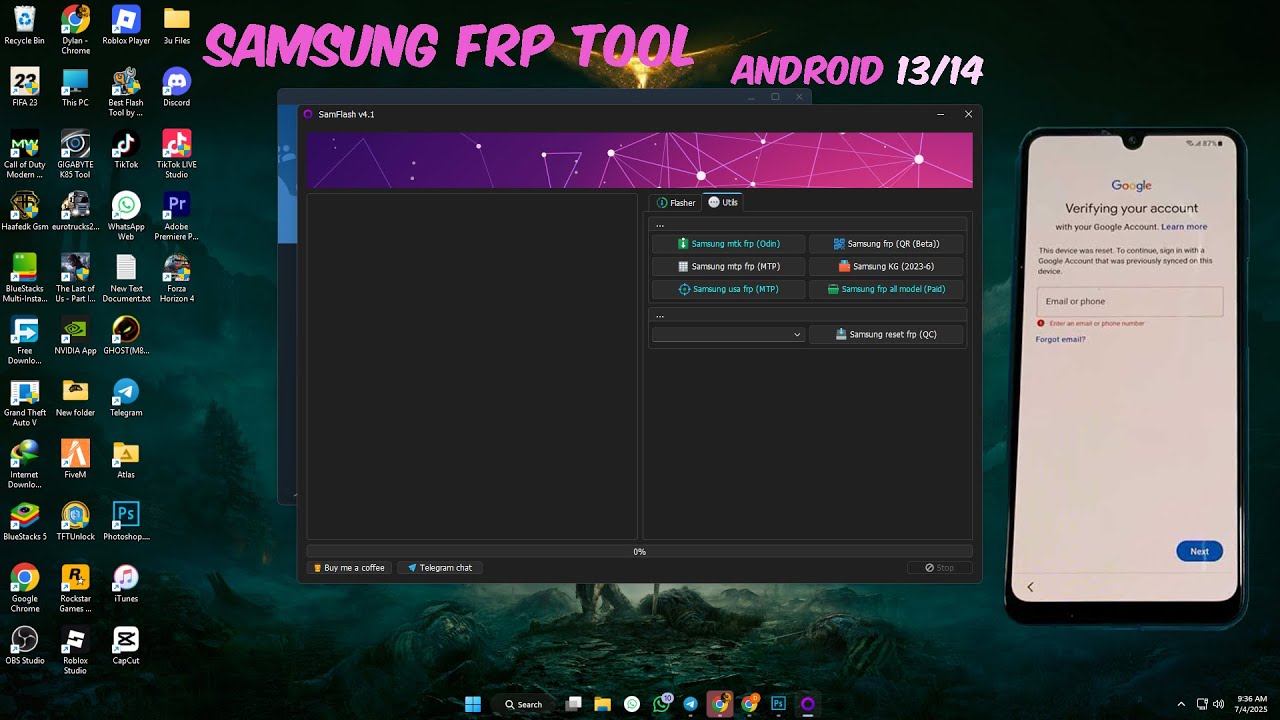Viewport: 1280px width, 720px height.
Task: Open Dylan - Chrome shortcut
Action: click(75, 30)
